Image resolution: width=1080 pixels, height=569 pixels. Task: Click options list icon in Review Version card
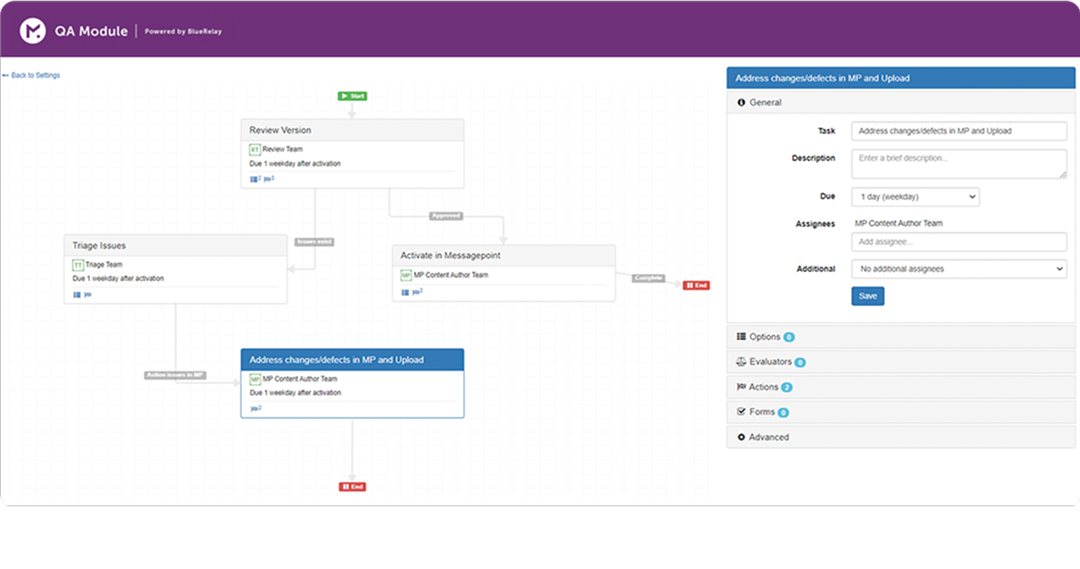(253, 179)
